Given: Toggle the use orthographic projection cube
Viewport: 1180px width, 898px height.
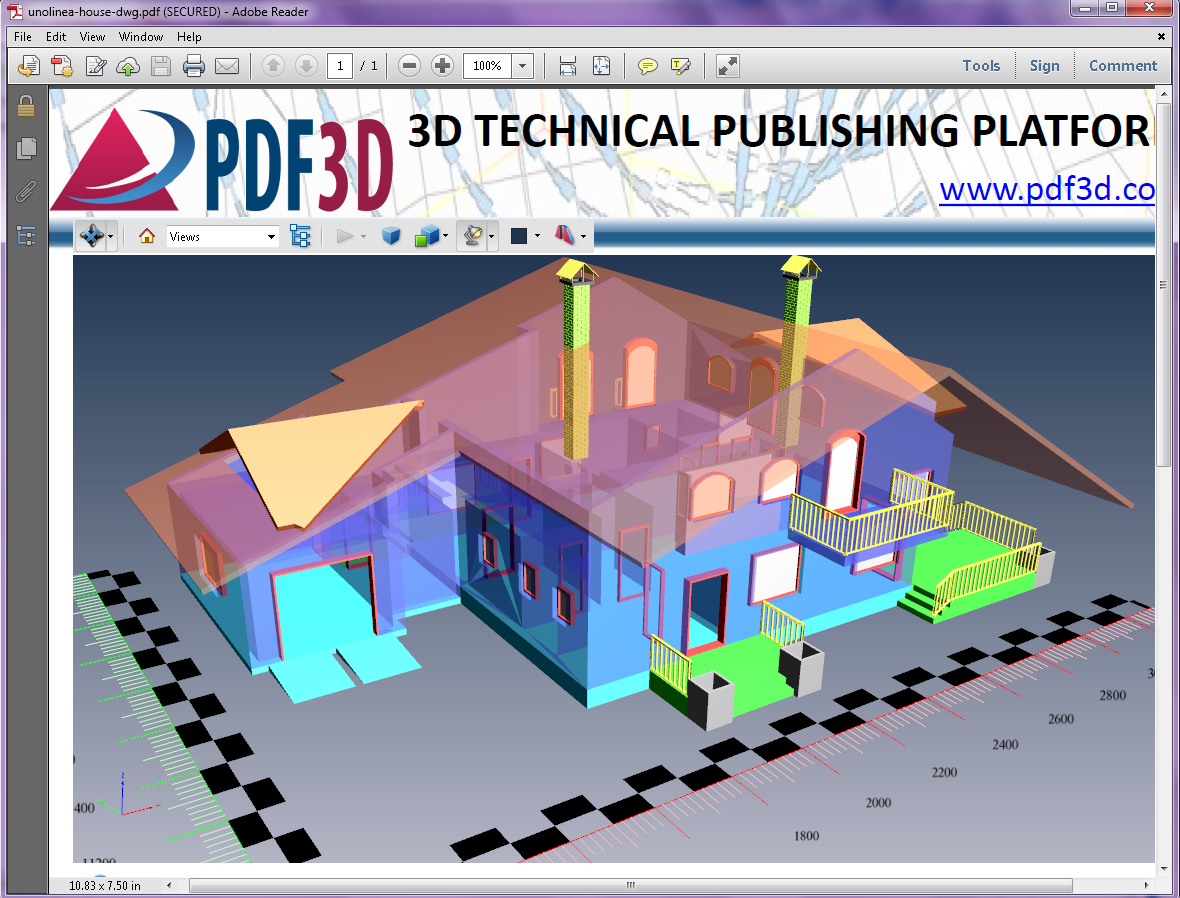Looking at the screenshot, I should 391,236.
